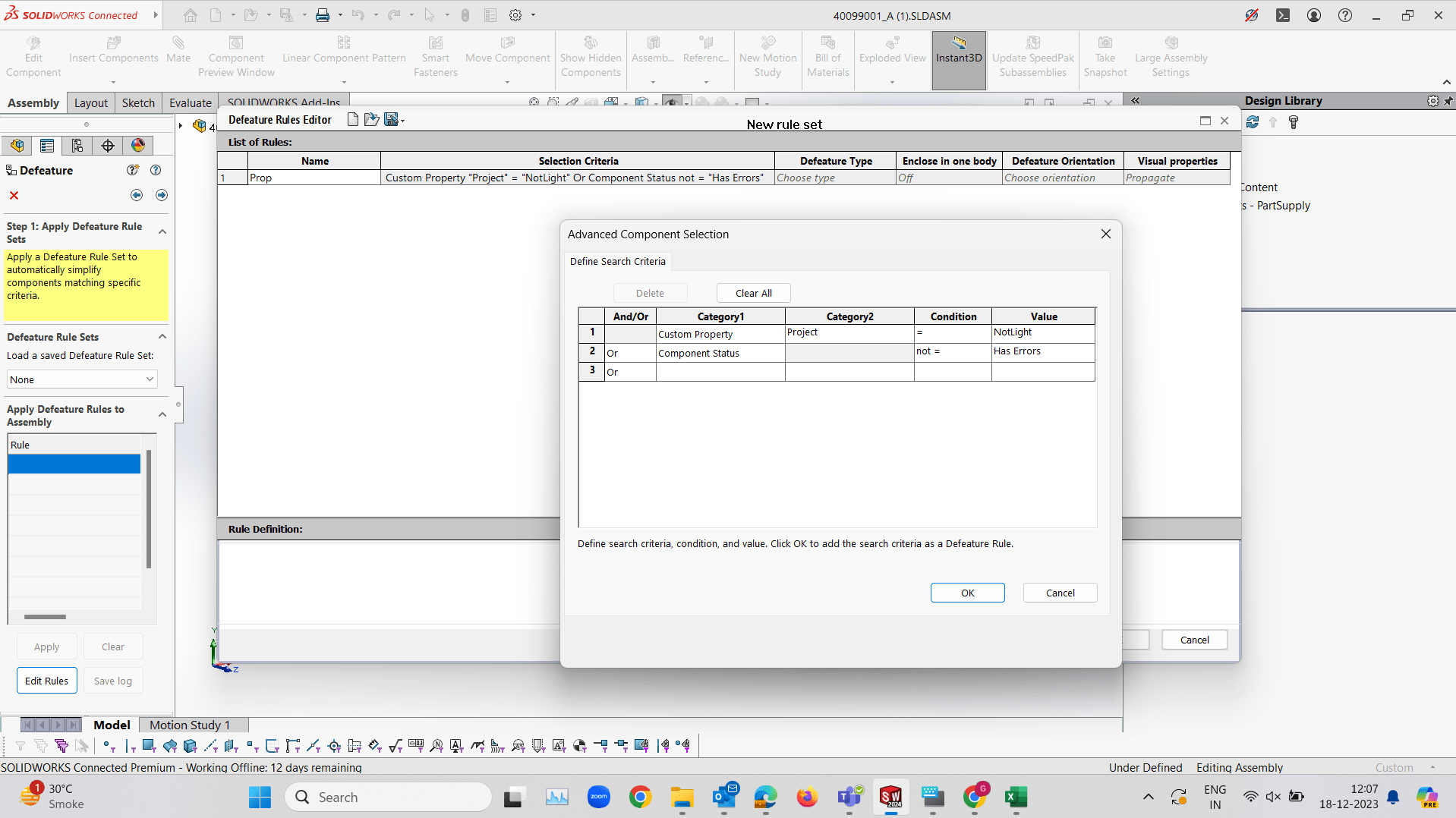Open the user account login icon
Viewport: 1456px width, 818px height.
click(1314, 15)
